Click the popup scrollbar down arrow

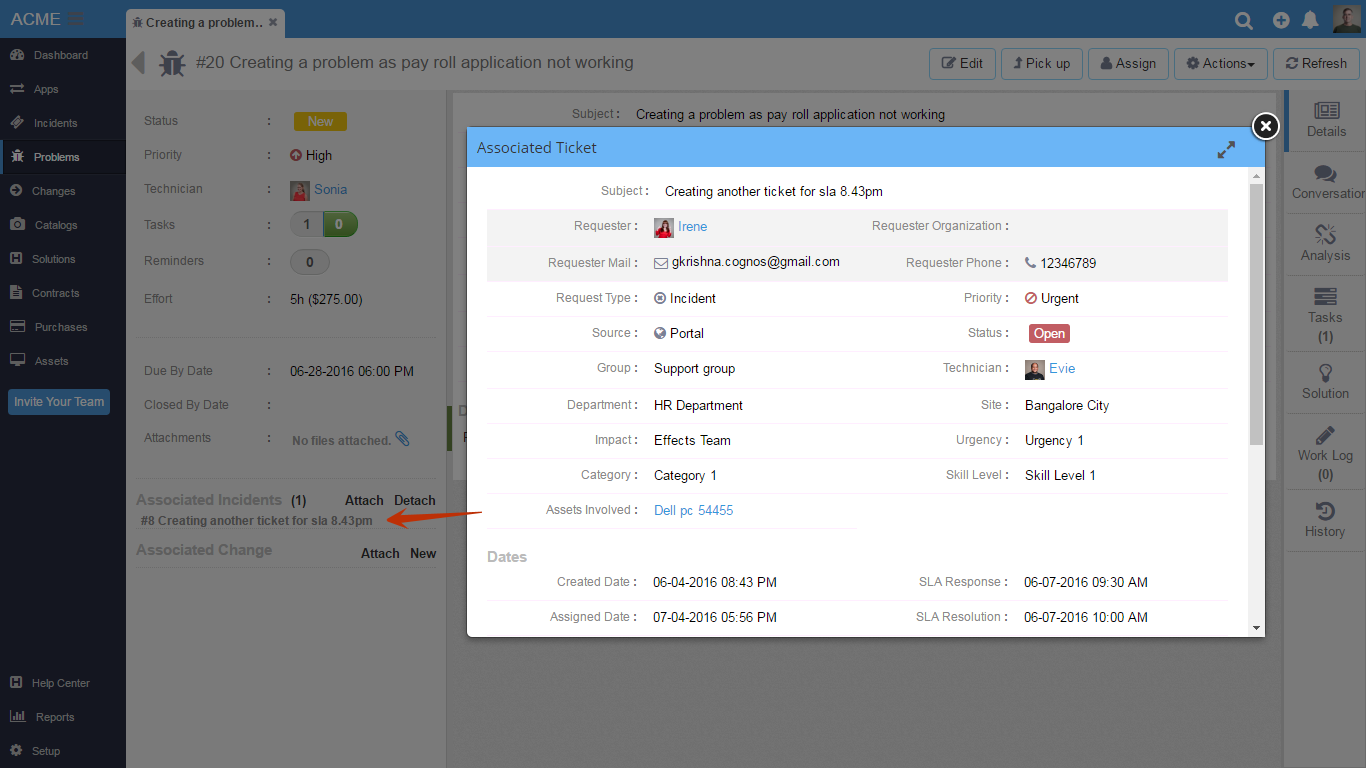(x=1257, y=628)
